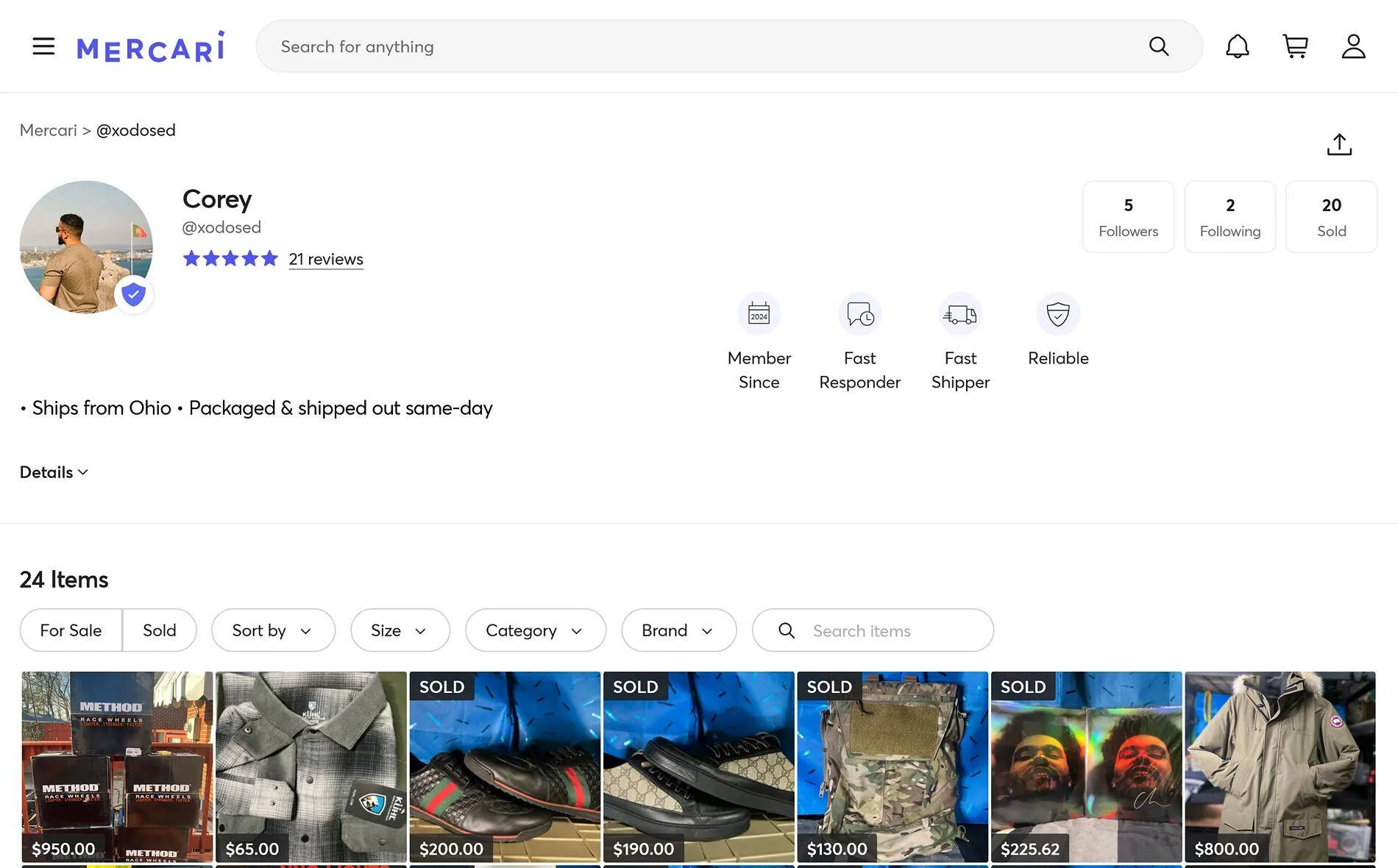The image size is (1398, 868).
Task: Open notifications bell
Action: [1238, 46]
